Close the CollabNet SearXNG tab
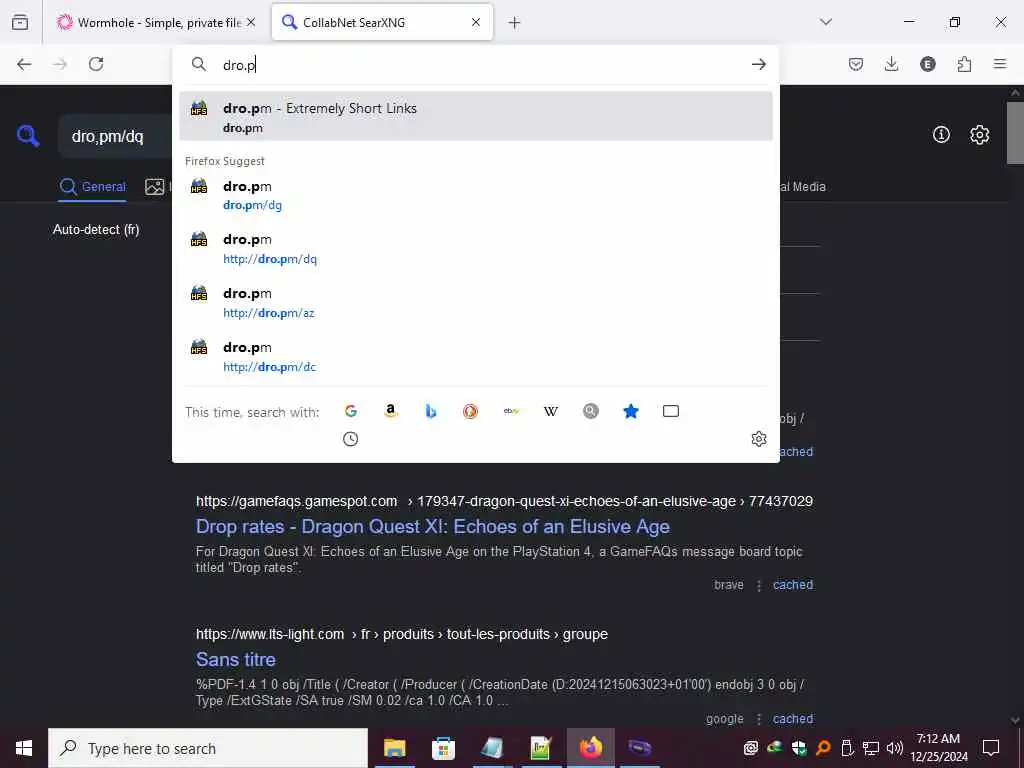The width and height of the screenshot is (1024, 768). coord(476,22)
